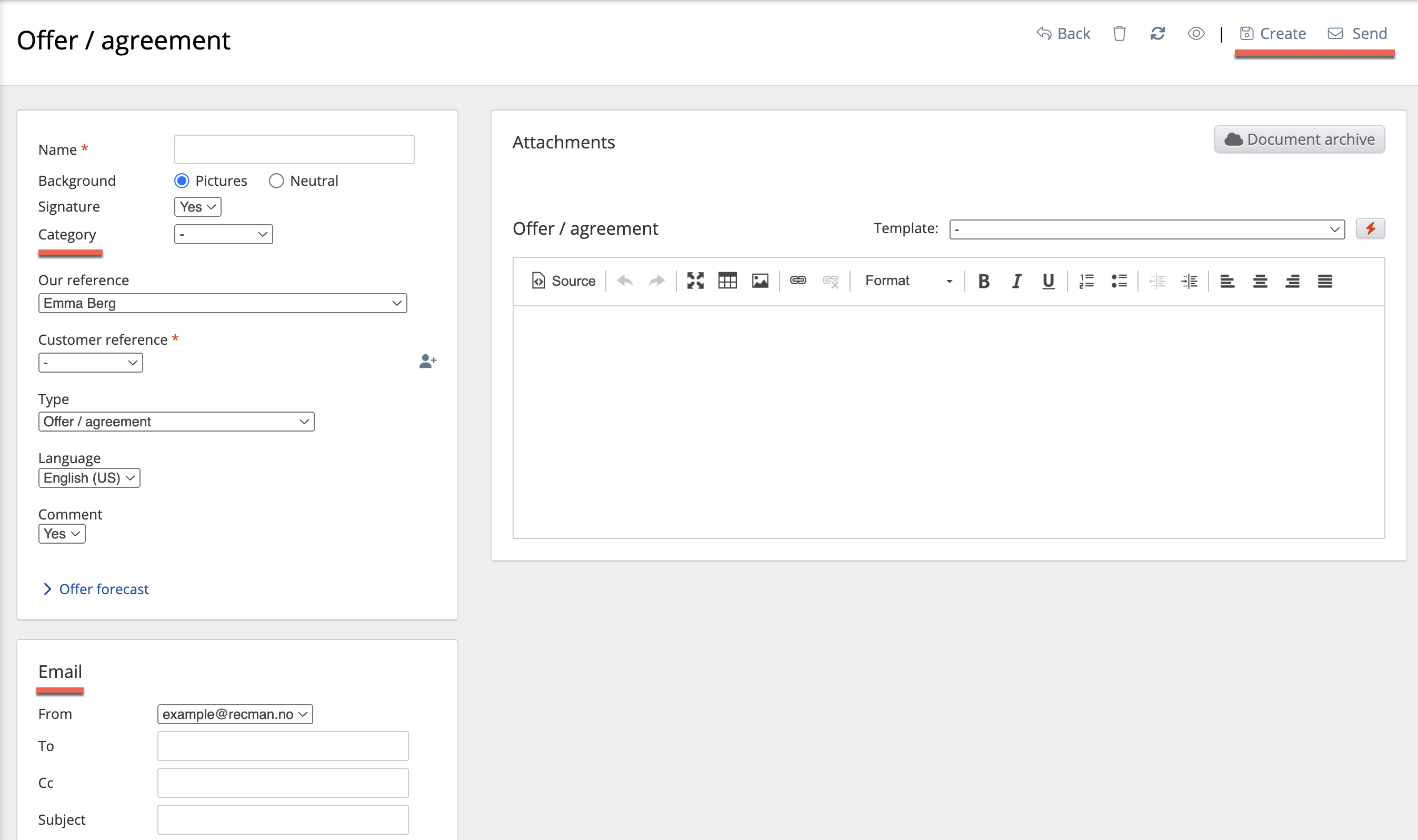Click the refresh arrows icon
The width and height of the screenshot is (1418, 840).
tap(1157, 34)
